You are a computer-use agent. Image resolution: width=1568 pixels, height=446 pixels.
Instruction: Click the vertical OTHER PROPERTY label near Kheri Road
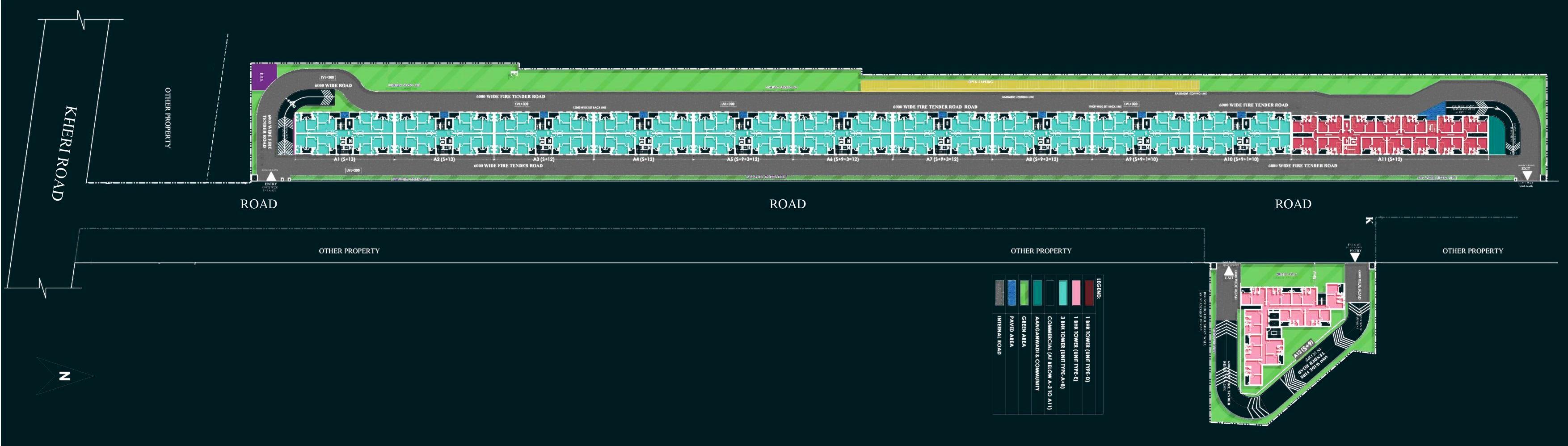[168, 118]
